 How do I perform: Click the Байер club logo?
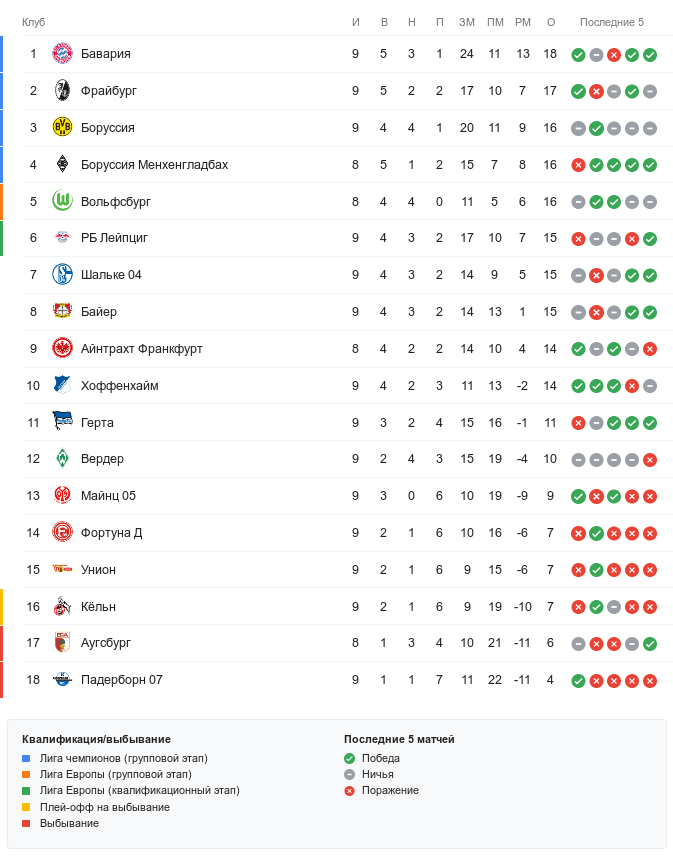(x=63, y=312)
